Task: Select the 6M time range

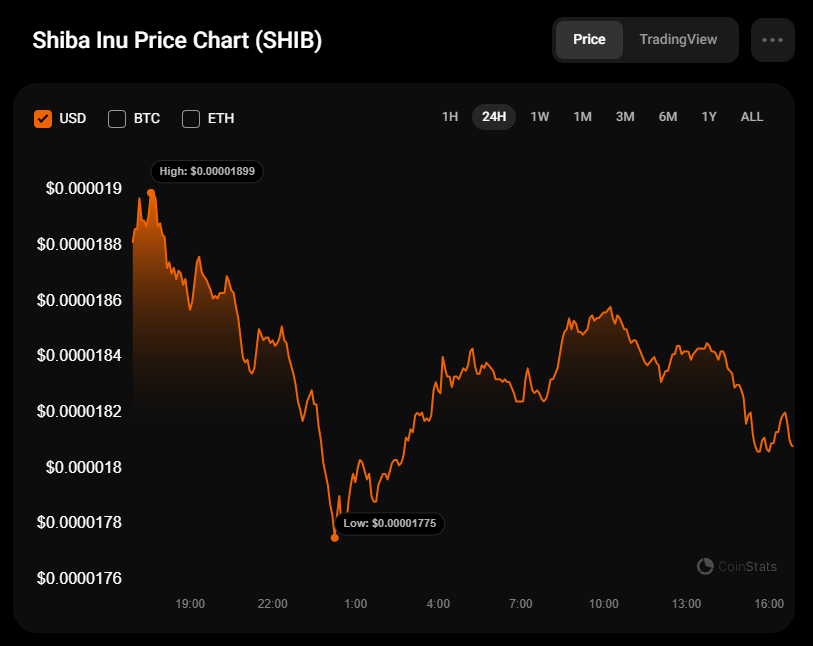Action: pos(668,117)
